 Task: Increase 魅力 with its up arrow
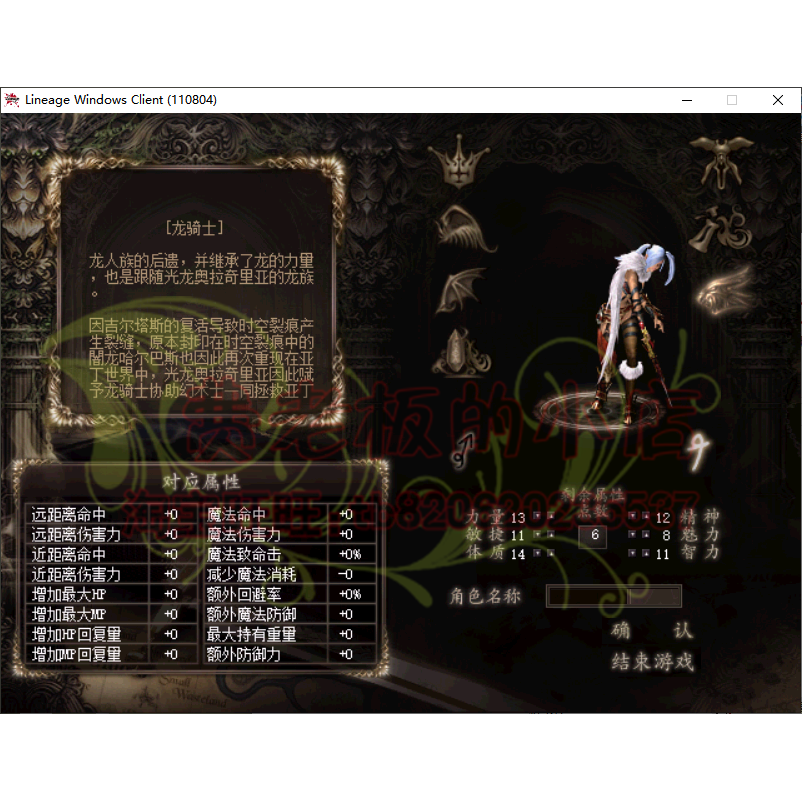646,534
